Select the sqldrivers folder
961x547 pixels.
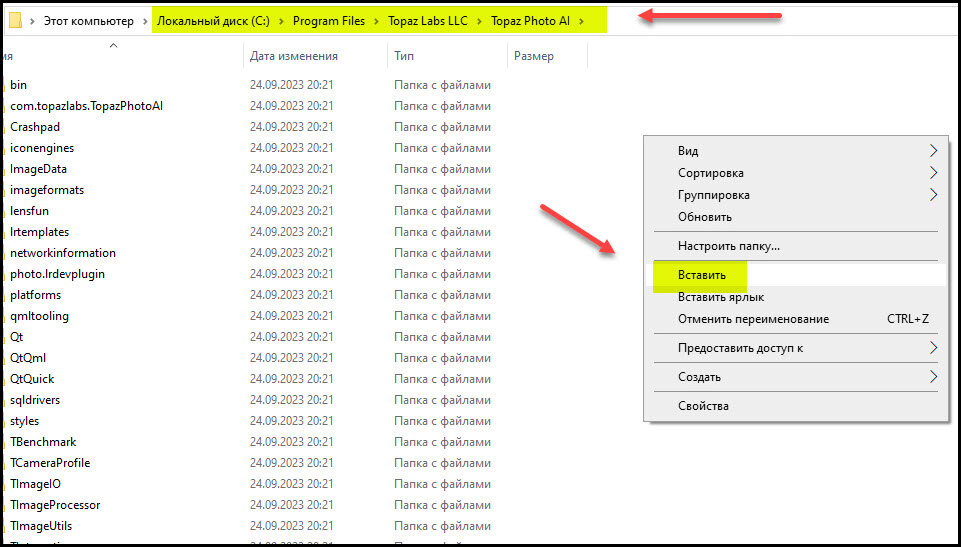point(35,399)
